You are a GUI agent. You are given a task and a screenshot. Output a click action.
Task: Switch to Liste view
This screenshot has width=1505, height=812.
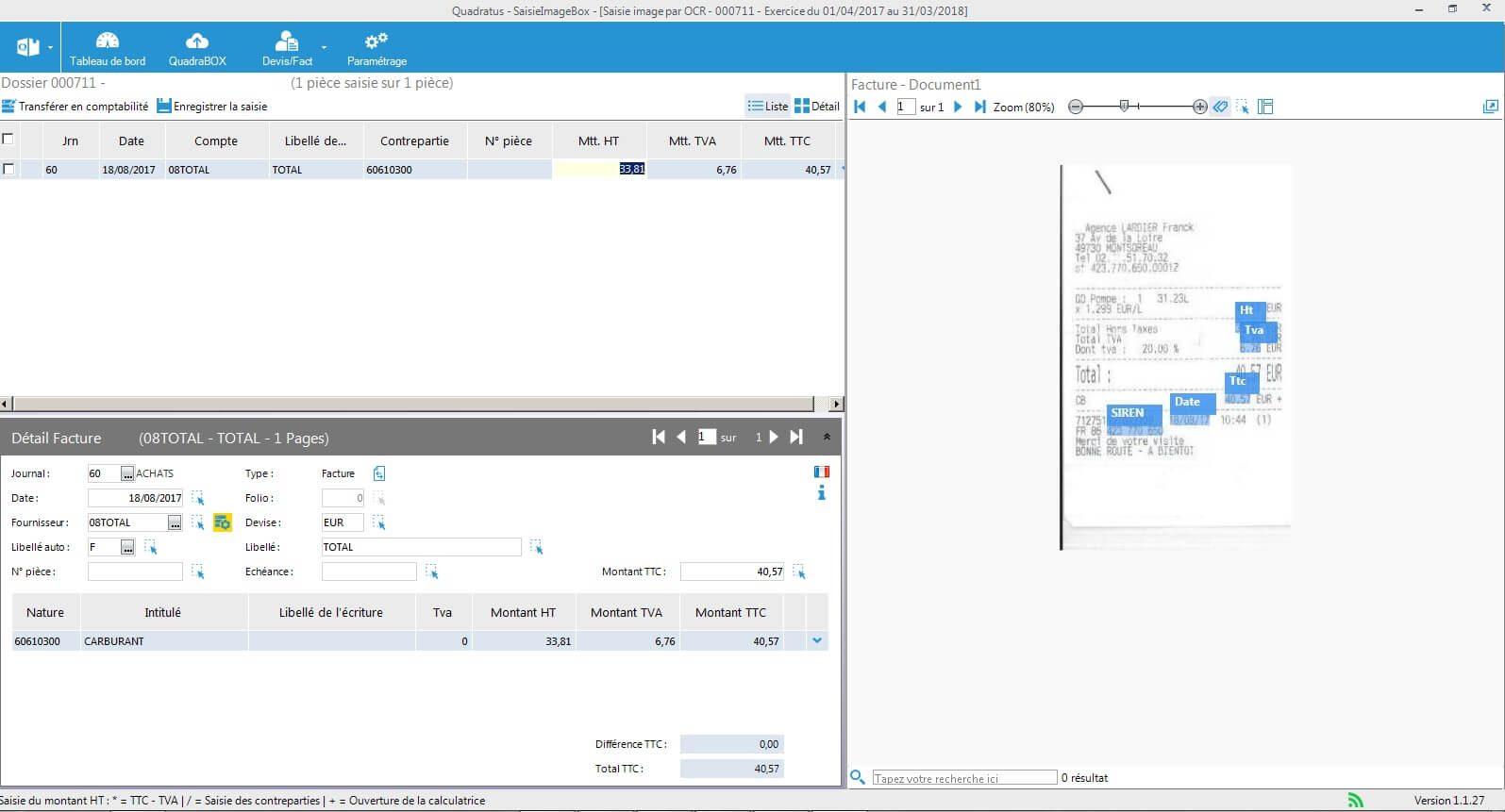767,107
